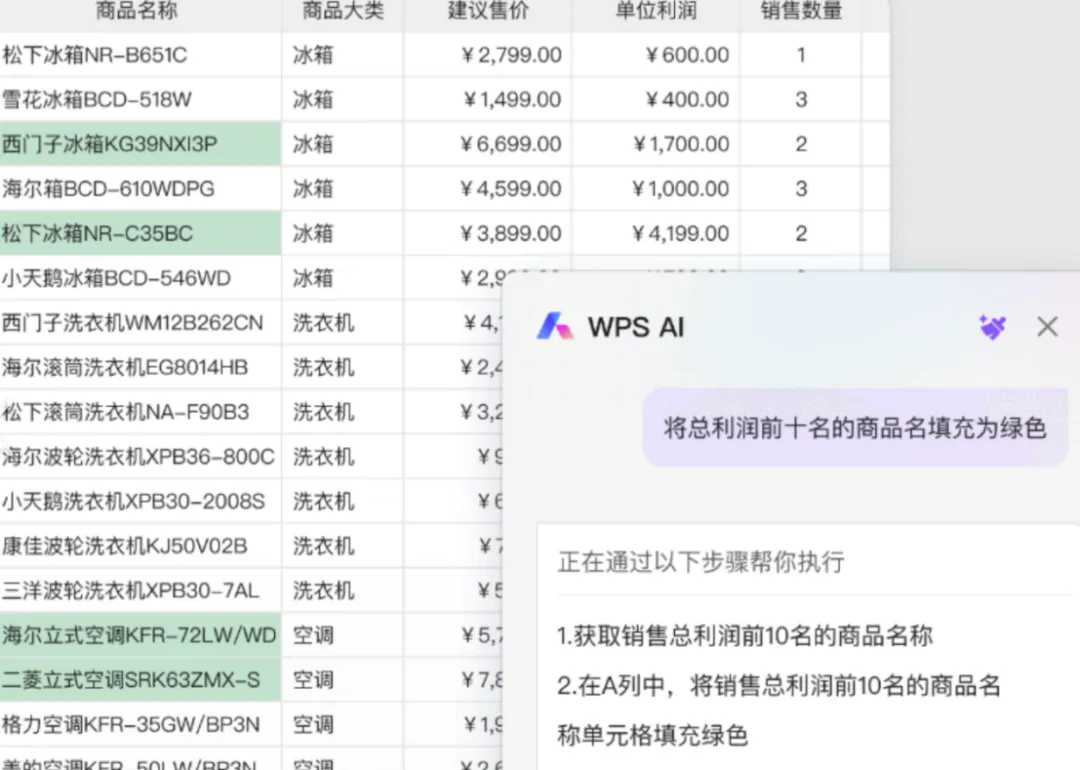Select quantity cell in 西门子冰箱KG39NXI3P row
This screenshot has height=770, width=1080.
coord(800,144)
